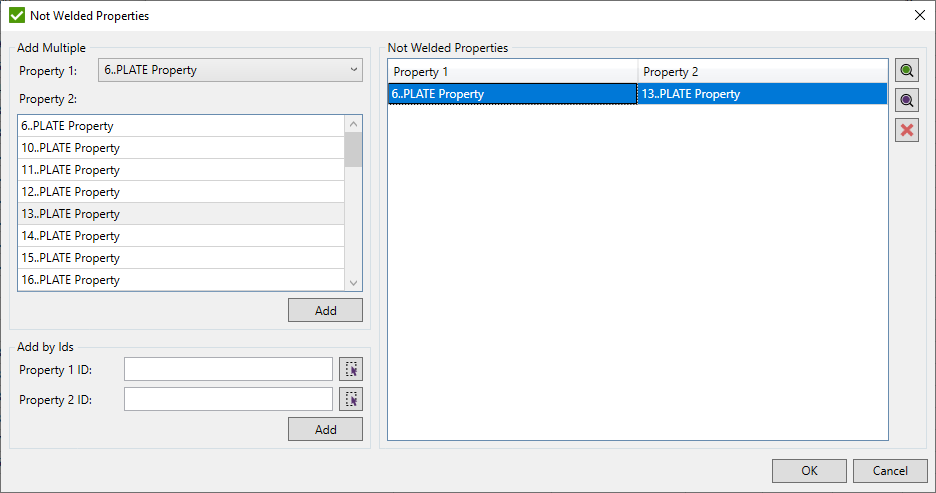Click the pick icon beside Property 2 ID
The width and height of the screenshot is (936, 493).
(x=350, y=399)
